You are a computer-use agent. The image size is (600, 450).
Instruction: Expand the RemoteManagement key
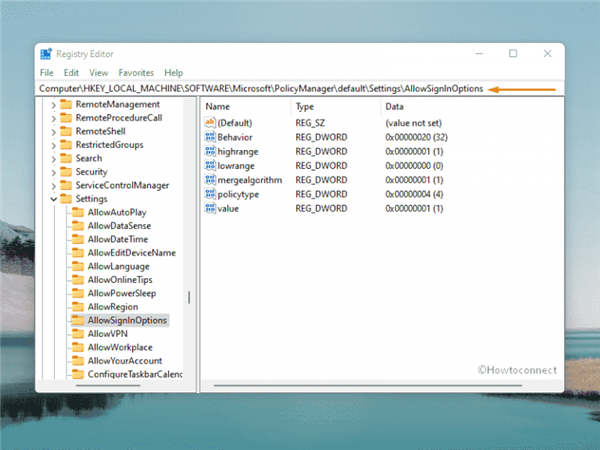pyautogui.click(x=54, y=105)
